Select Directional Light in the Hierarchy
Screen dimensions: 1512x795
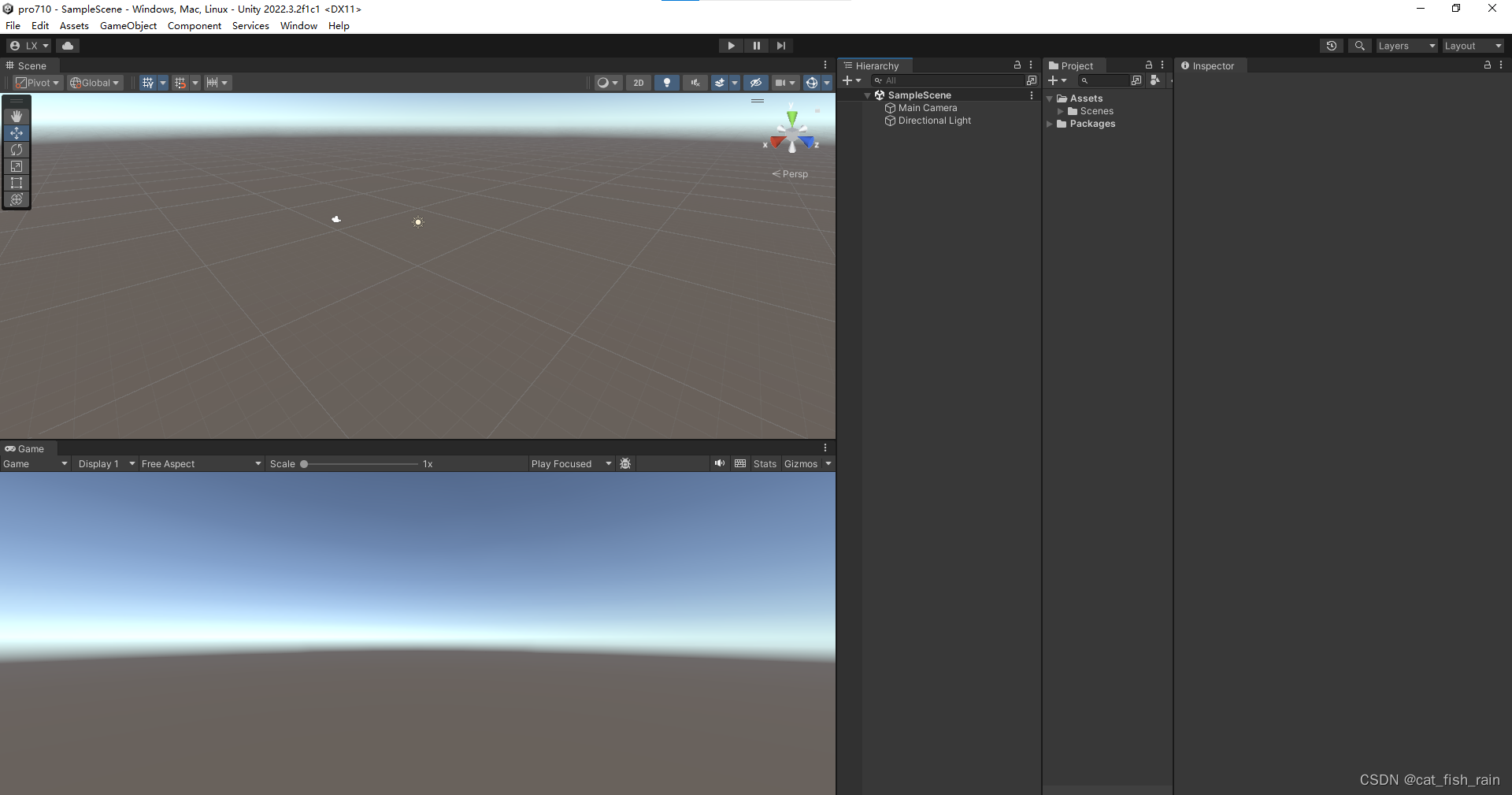(x=934, y=121)
